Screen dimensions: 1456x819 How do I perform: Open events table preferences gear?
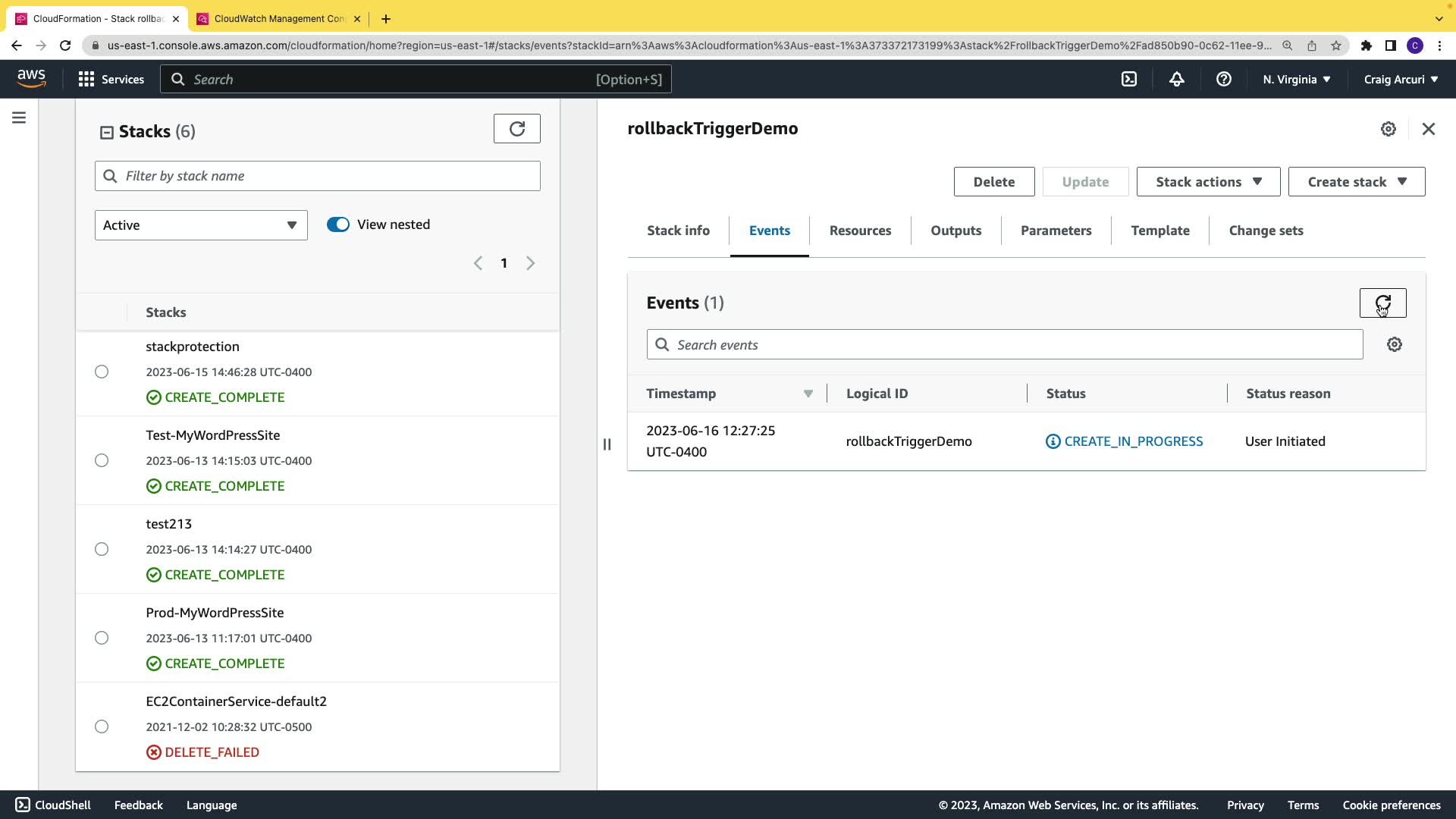click(1394, 345)
